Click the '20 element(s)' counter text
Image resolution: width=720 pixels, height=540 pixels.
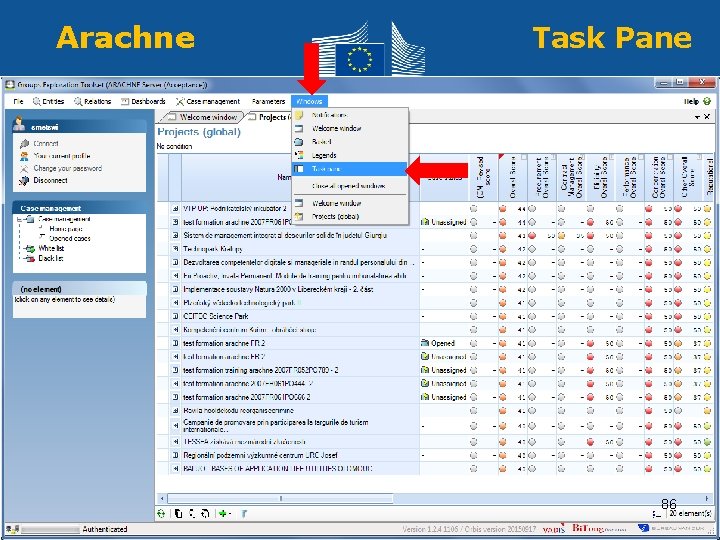pos(690,514)
